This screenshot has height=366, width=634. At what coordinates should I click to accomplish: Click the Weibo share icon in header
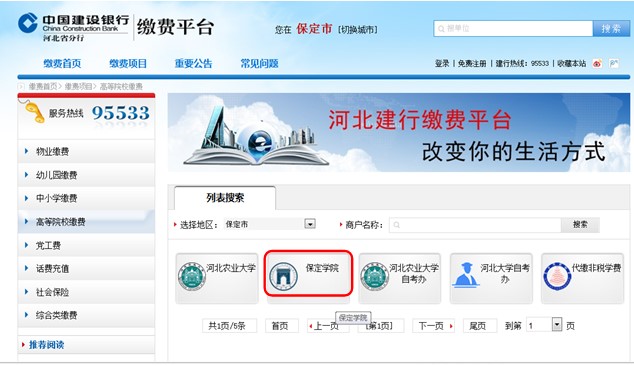pos(597,63)
